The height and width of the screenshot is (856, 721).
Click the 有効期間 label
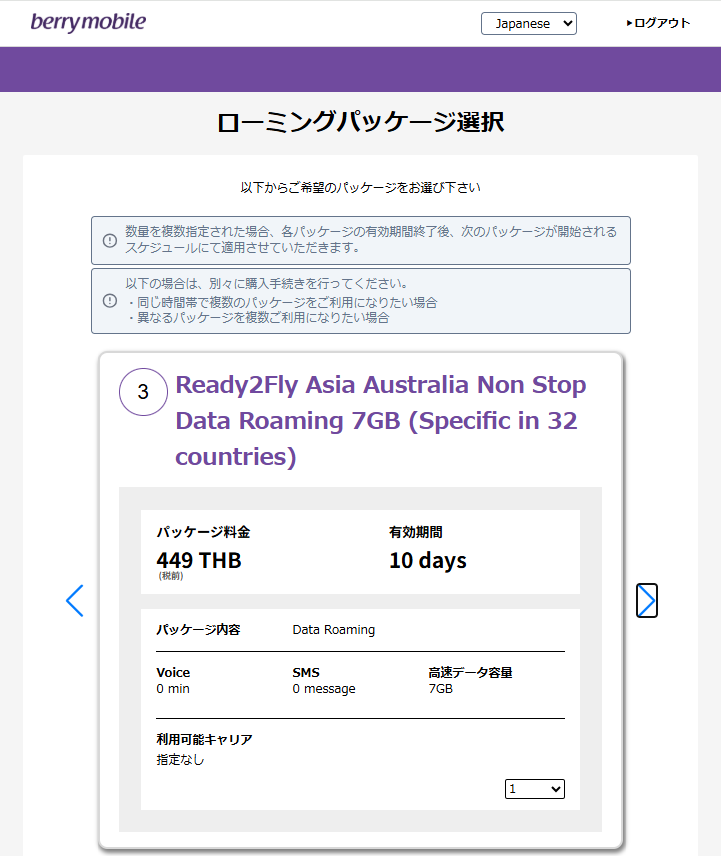pos(415,532)
